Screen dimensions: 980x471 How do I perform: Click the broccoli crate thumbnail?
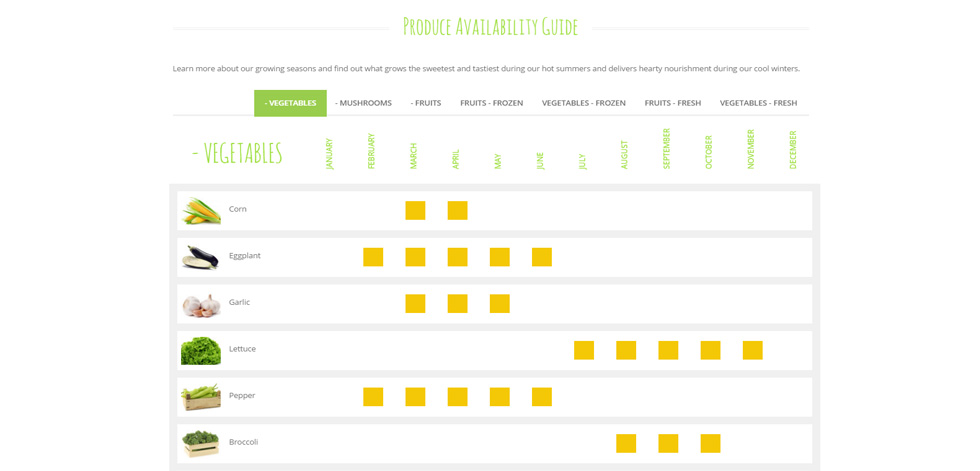[201, 444]
